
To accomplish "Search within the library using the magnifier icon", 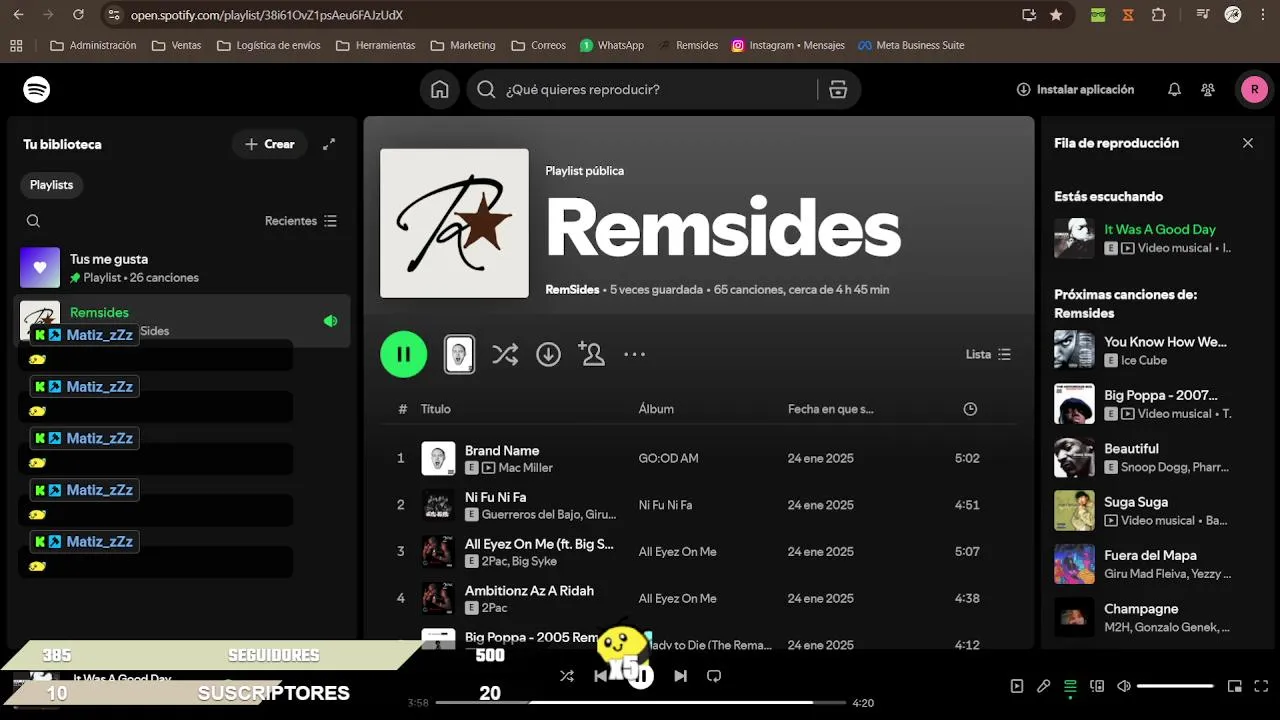I will (x=33, y=221).
